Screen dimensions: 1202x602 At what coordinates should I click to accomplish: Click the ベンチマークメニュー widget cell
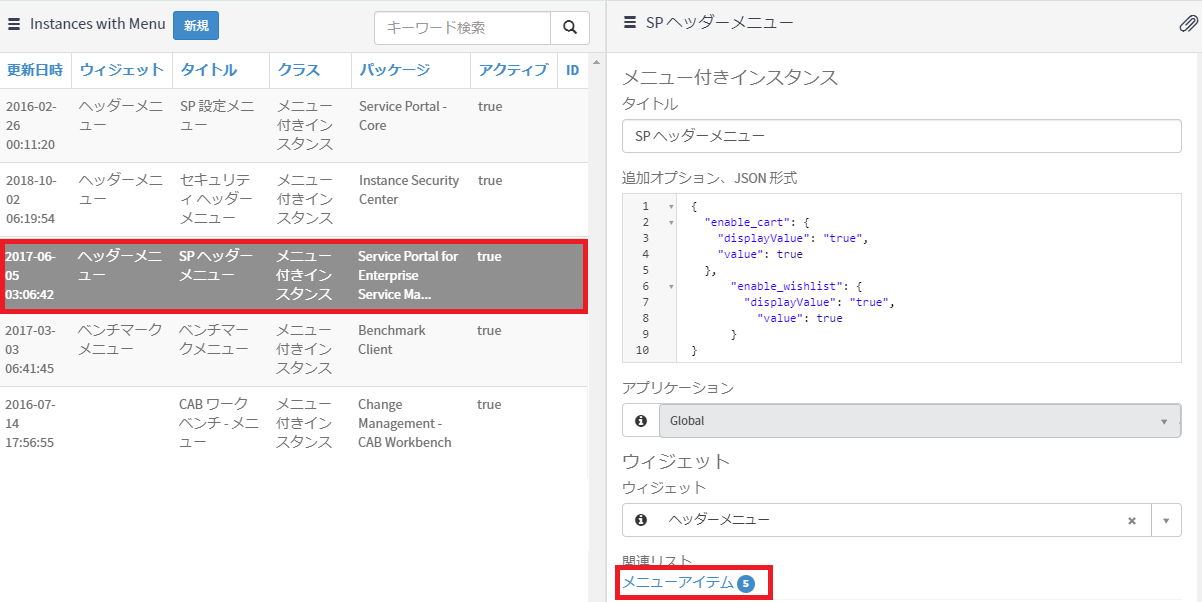(120, 340)
